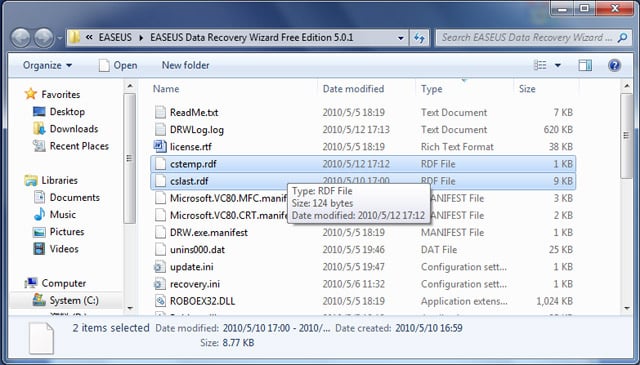The height and width of the screenshot is (365, 640).
Task: Sort by the Size column header
Action: (x=527, y=89)
